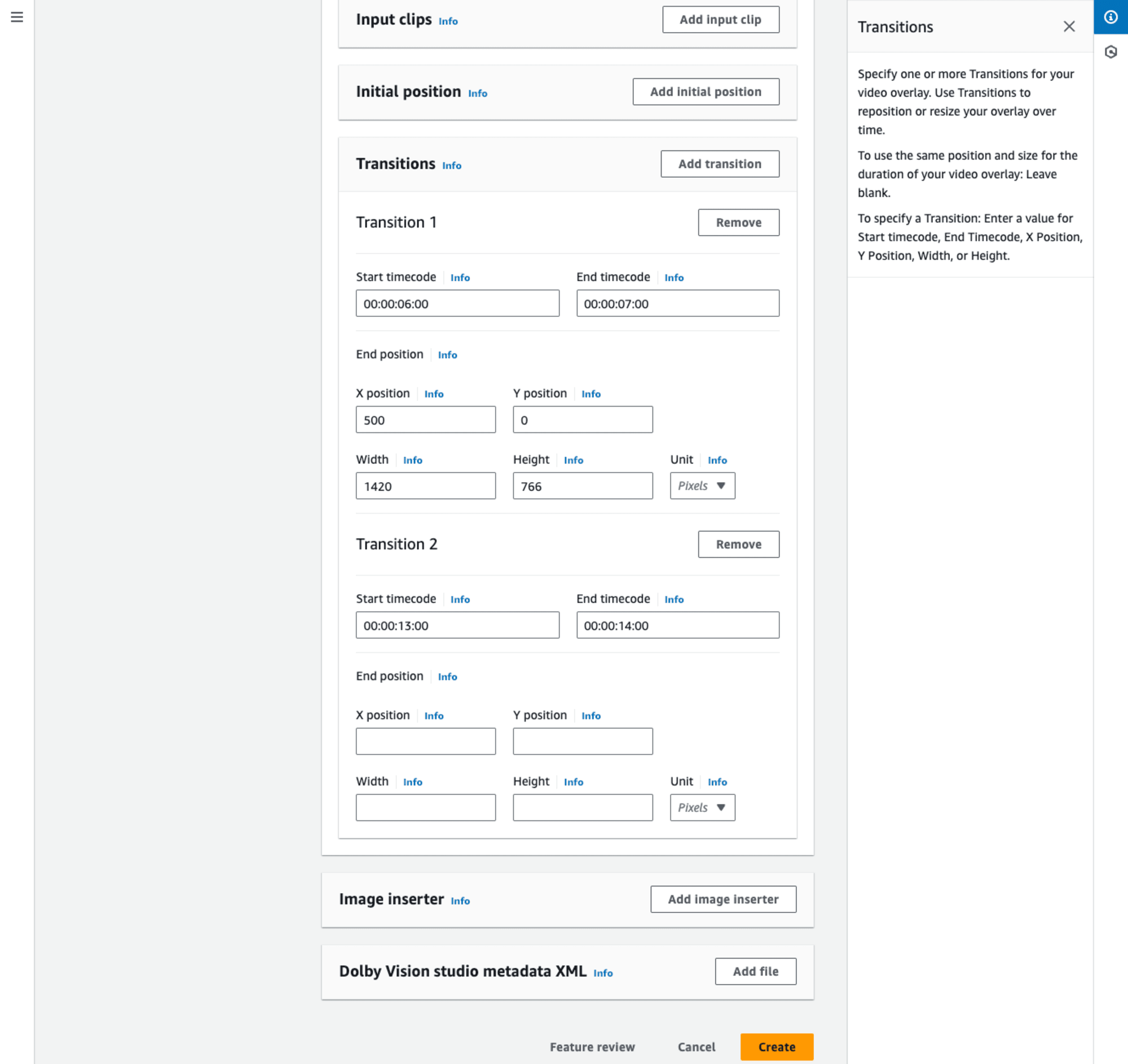Click the info circle icon in right sidebar
The image size is (1128, 1064).
pyautogui.click(x=1111, y=17)
